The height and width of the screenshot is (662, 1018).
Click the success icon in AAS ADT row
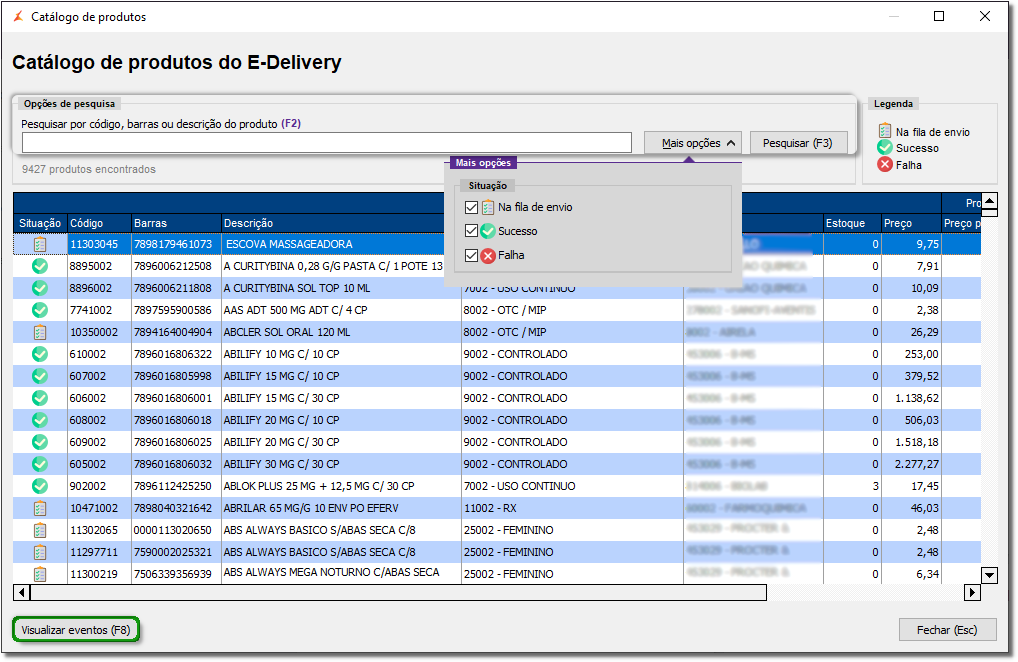pyautogui.click(x=40, y=310)
